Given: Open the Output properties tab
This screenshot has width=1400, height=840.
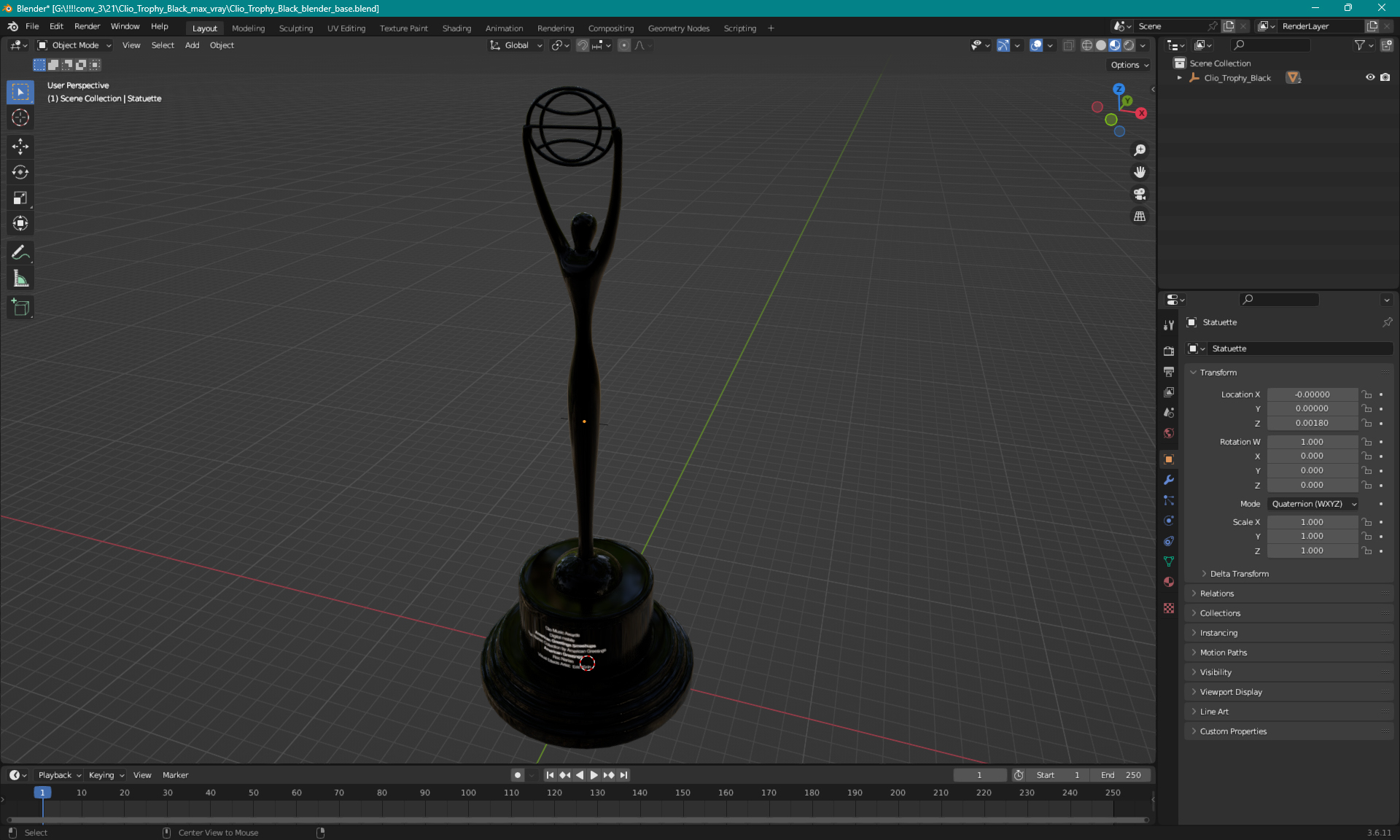Looking at the screenshot, I should [x=1169, y=372].
